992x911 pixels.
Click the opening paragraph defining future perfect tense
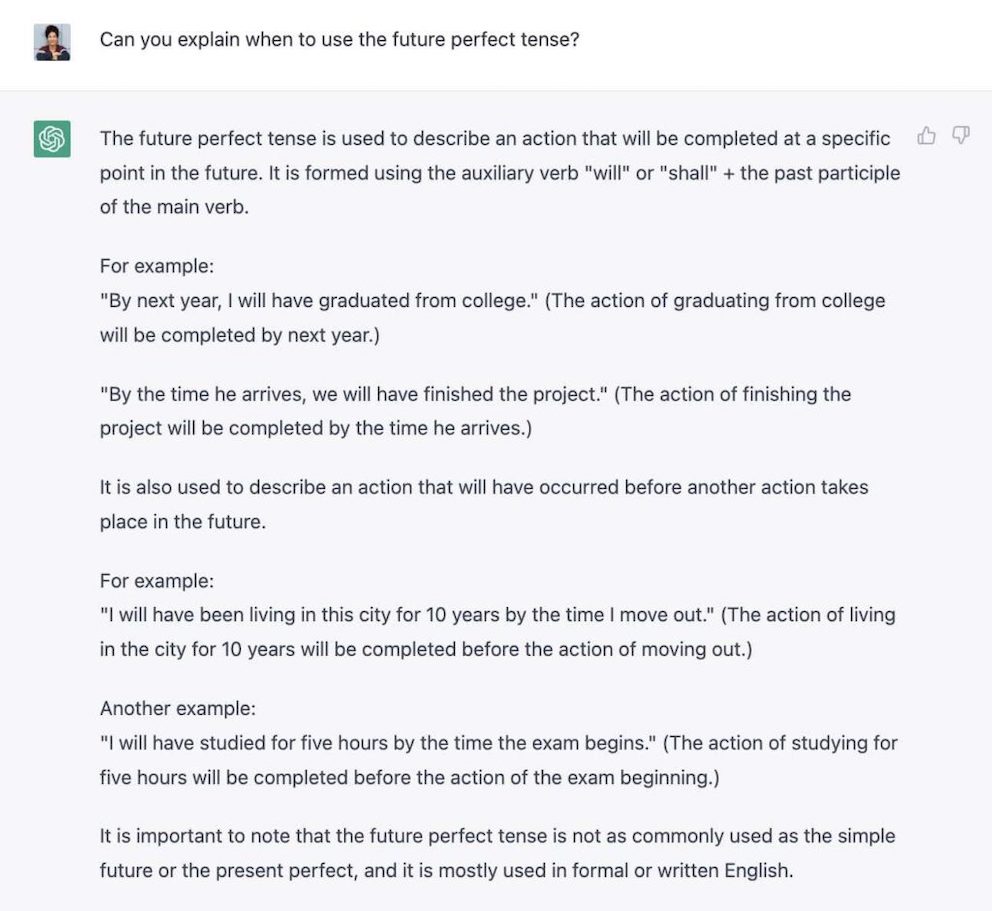tap(500, 173)
